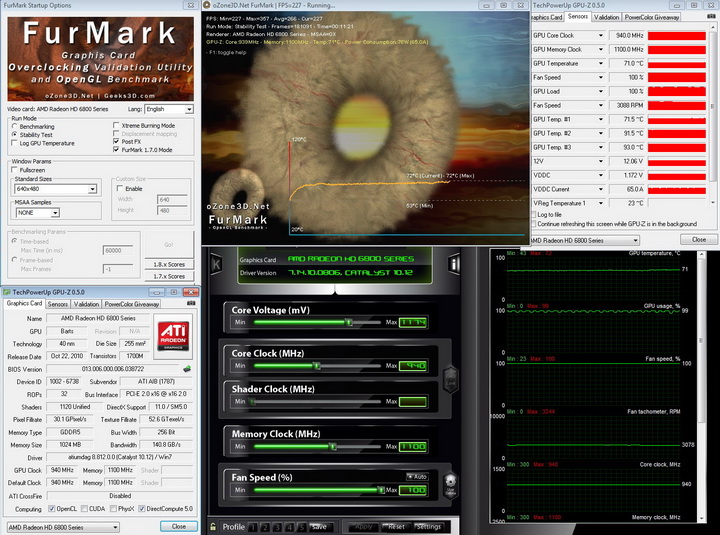Expand the GPU Memory Clock sensor dropdown
The image size is (720, 535).
[600, 49]
